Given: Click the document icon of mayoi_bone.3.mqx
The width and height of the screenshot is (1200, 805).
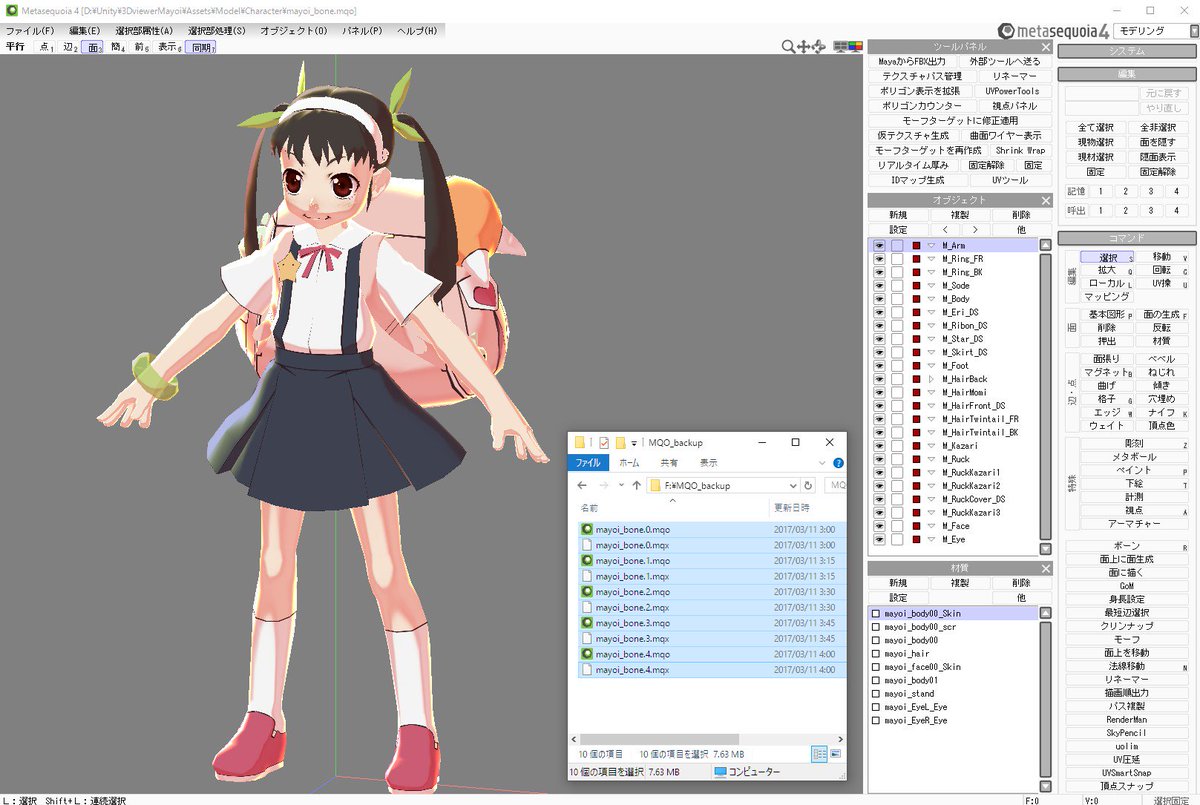Looking at the screenshot, I should tap(587, 638).
